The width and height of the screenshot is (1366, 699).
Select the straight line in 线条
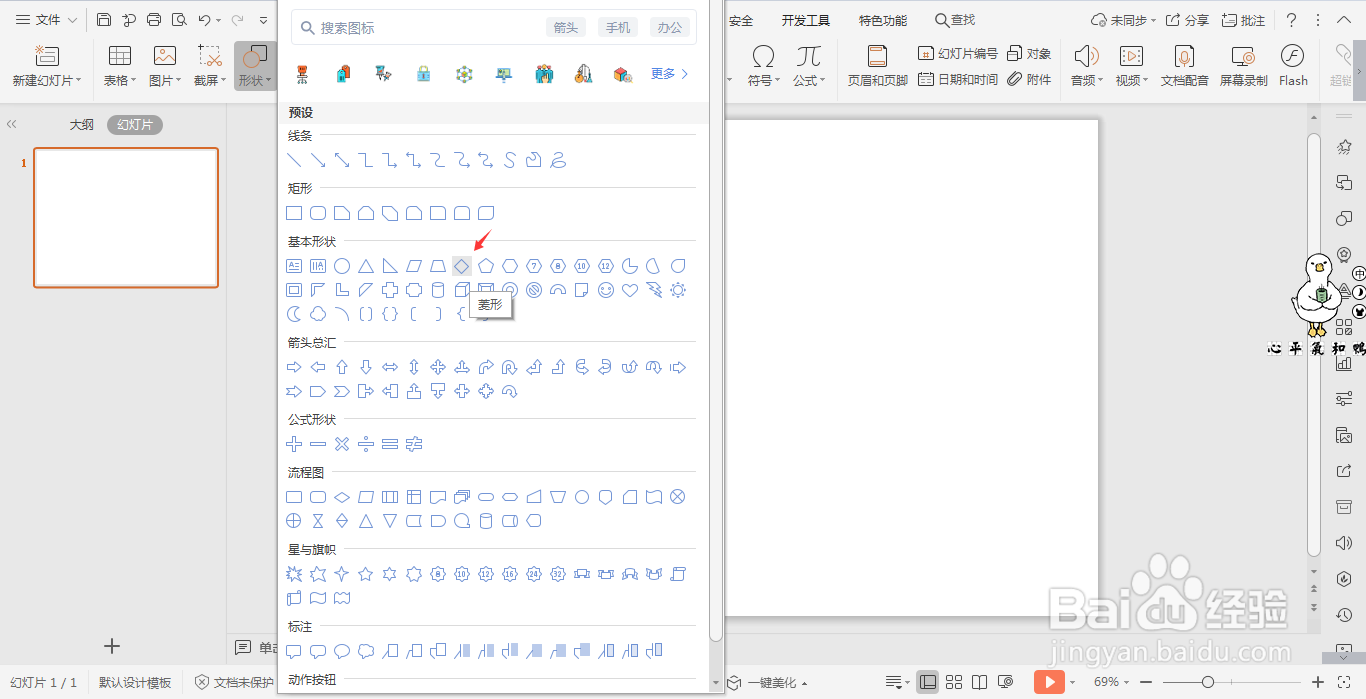(294, 160)
